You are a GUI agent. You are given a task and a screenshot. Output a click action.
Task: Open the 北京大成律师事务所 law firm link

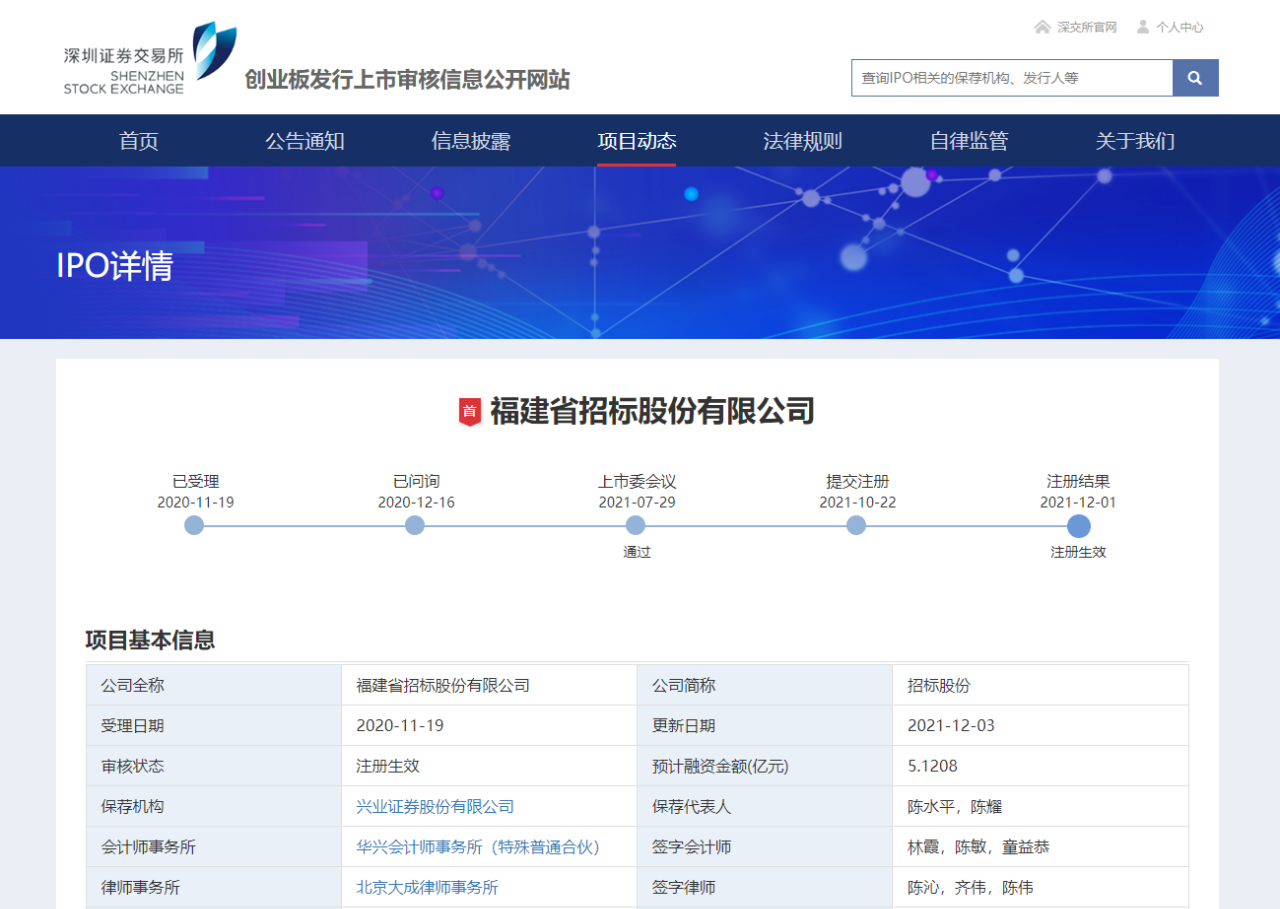pyautogui.click(x=427, y=887)
